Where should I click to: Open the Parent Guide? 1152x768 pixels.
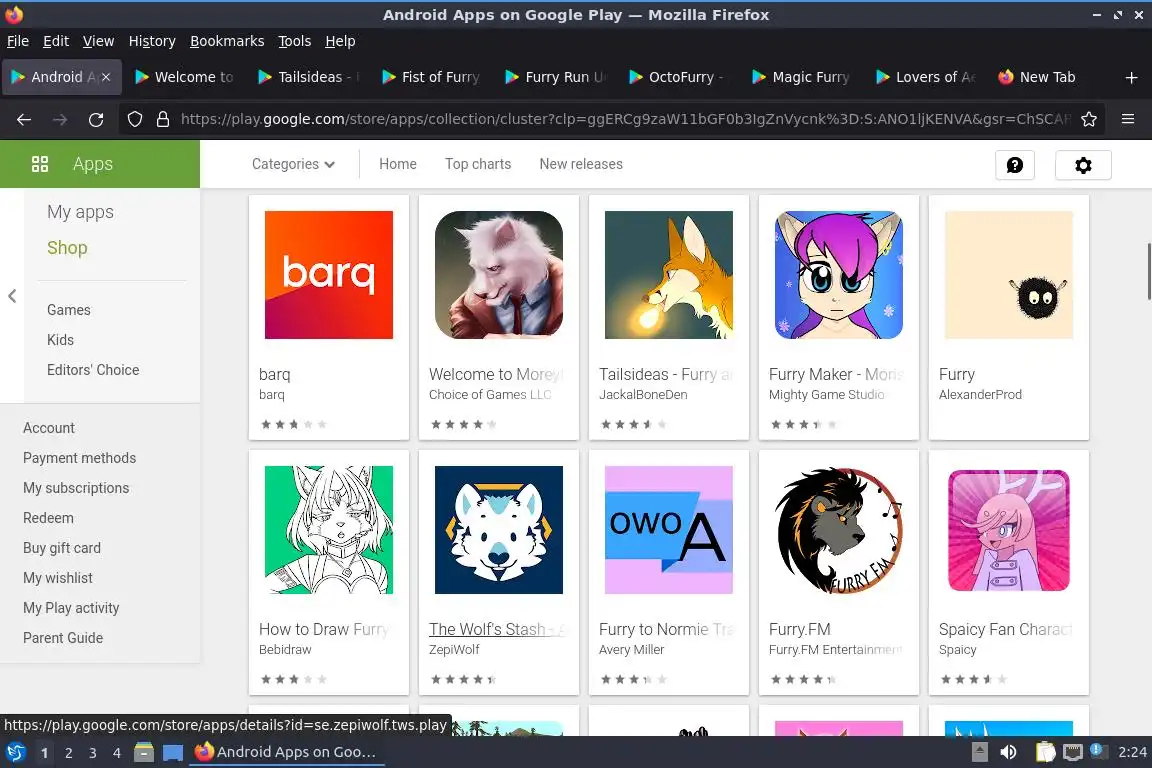[62, 638]
